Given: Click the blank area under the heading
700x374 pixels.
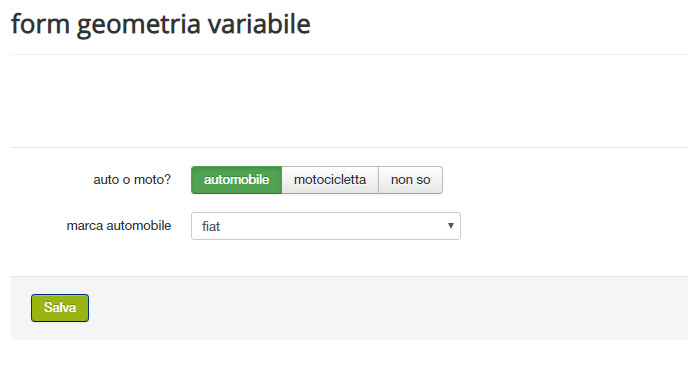Looking at the screenshot, I should 349,101.
